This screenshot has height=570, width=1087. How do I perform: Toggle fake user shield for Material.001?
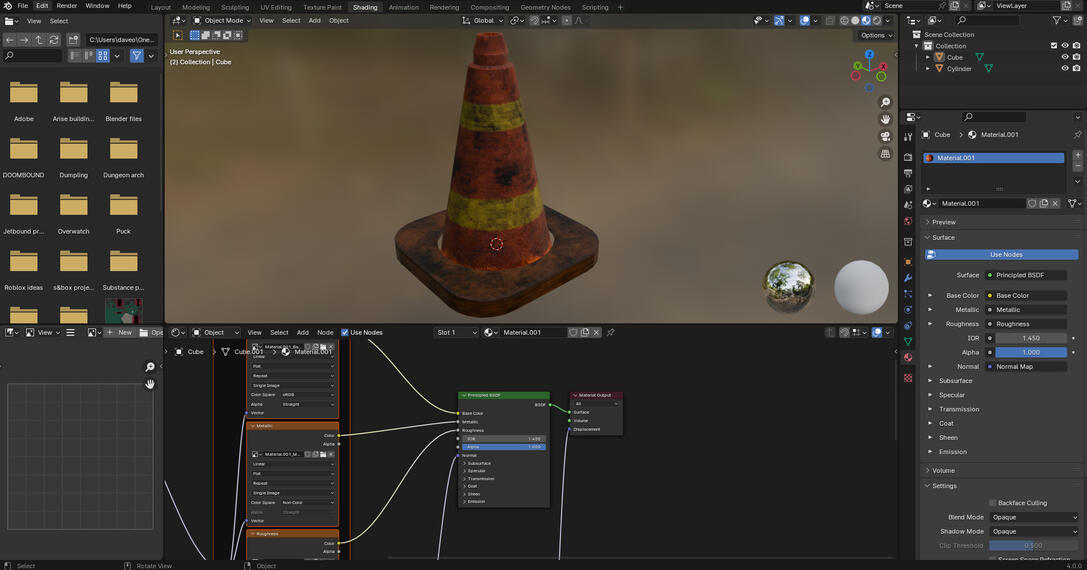tap(1032, 203)
